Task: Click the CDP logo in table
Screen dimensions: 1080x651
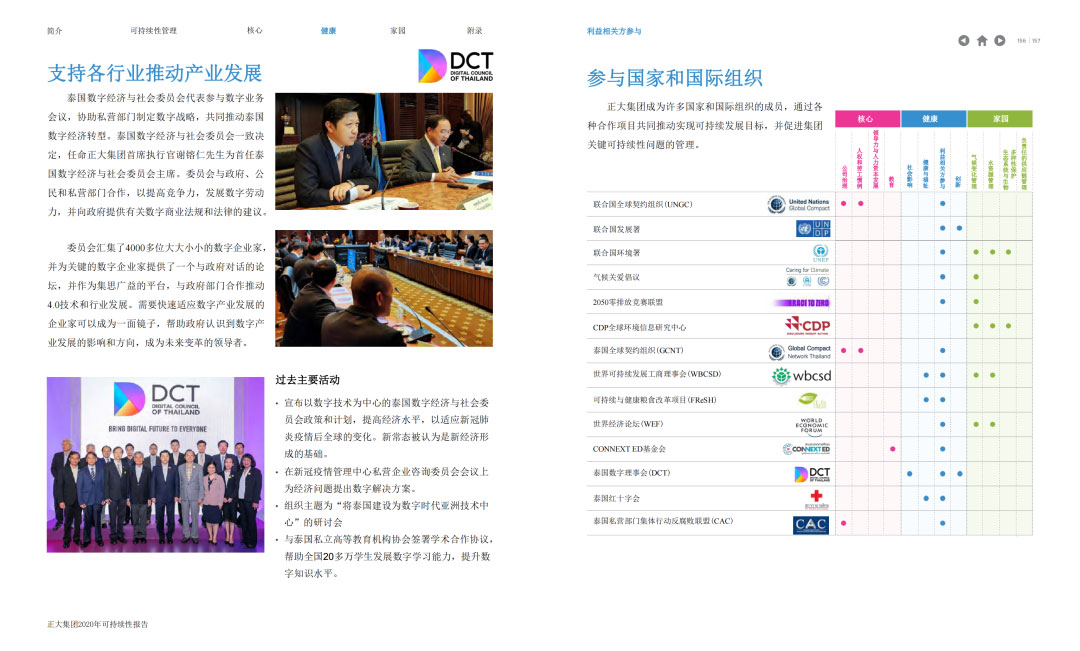Action: point(807,326)
